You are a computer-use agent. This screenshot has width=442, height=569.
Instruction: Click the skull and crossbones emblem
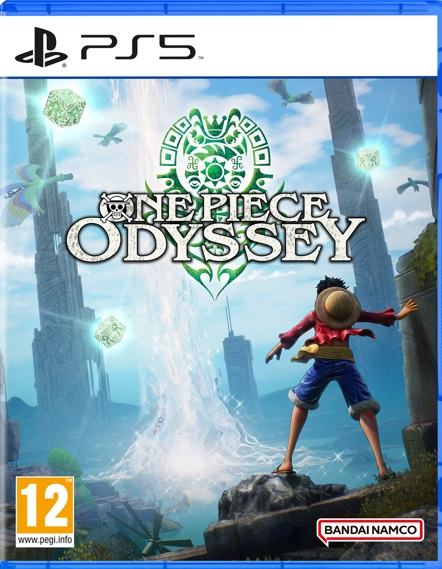[x=116, y=208]
